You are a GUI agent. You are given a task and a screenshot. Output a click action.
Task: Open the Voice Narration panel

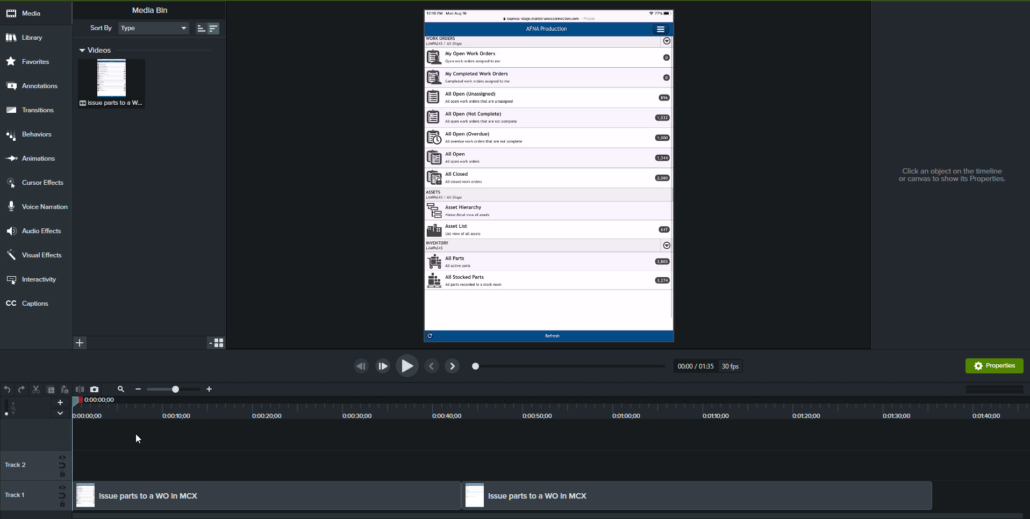click(35, 207)
